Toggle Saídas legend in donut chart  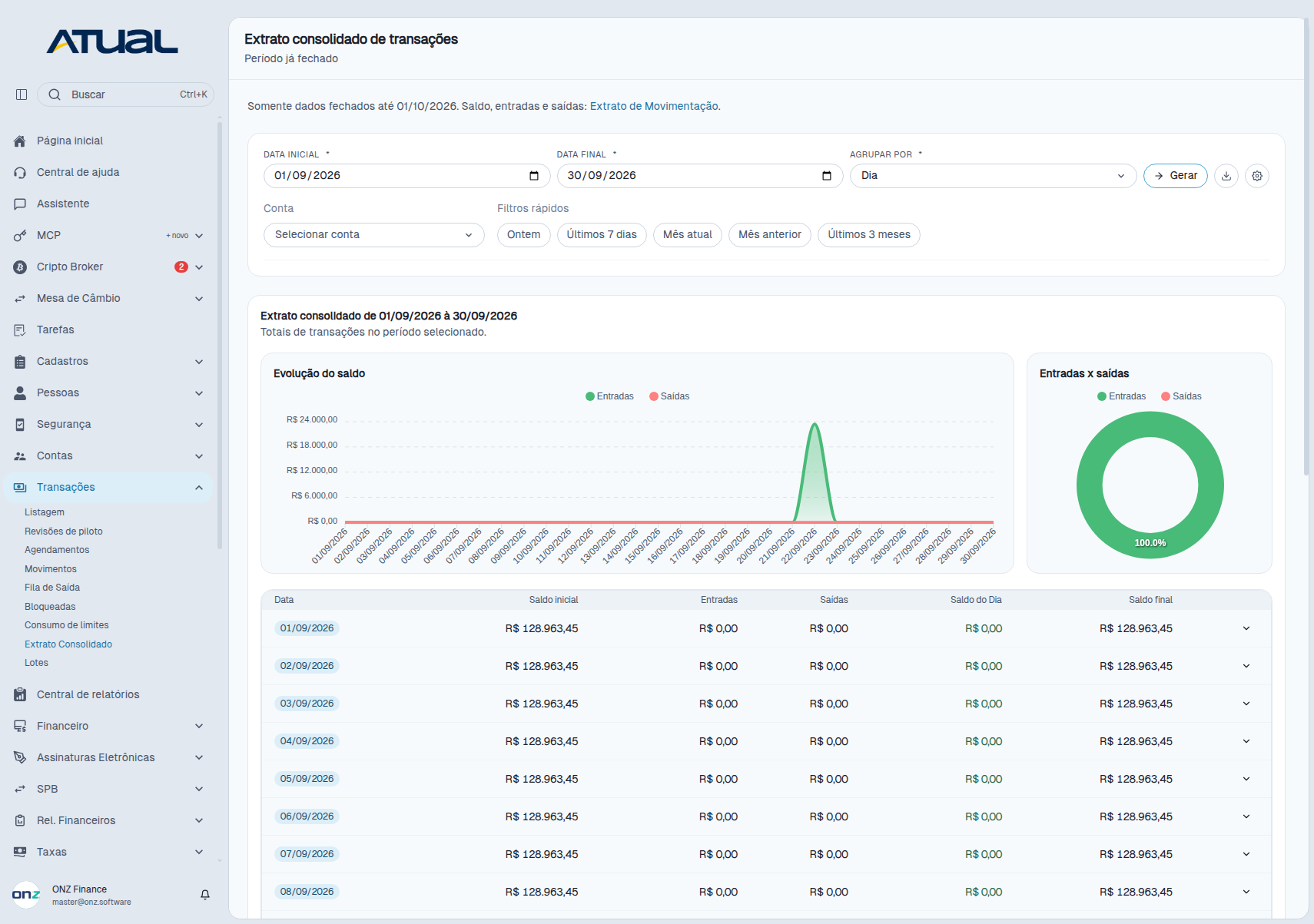coord(1181,396)
